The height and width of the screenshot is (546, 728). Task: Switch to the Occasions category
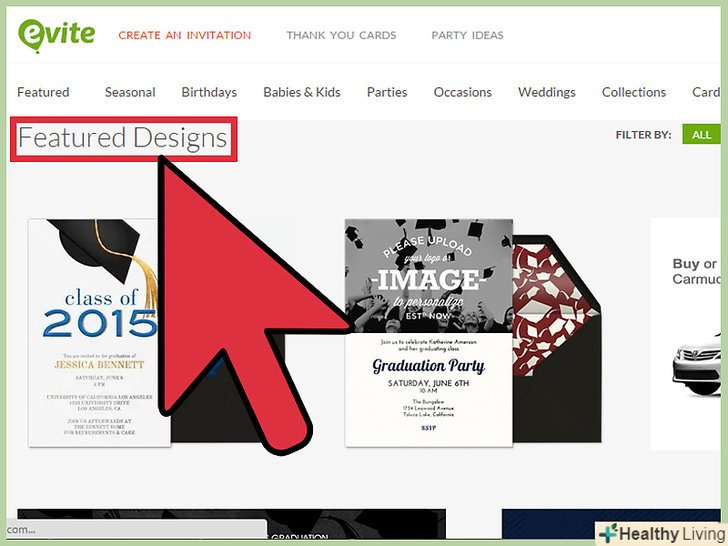pyautogui.click(x=462, y=92)
